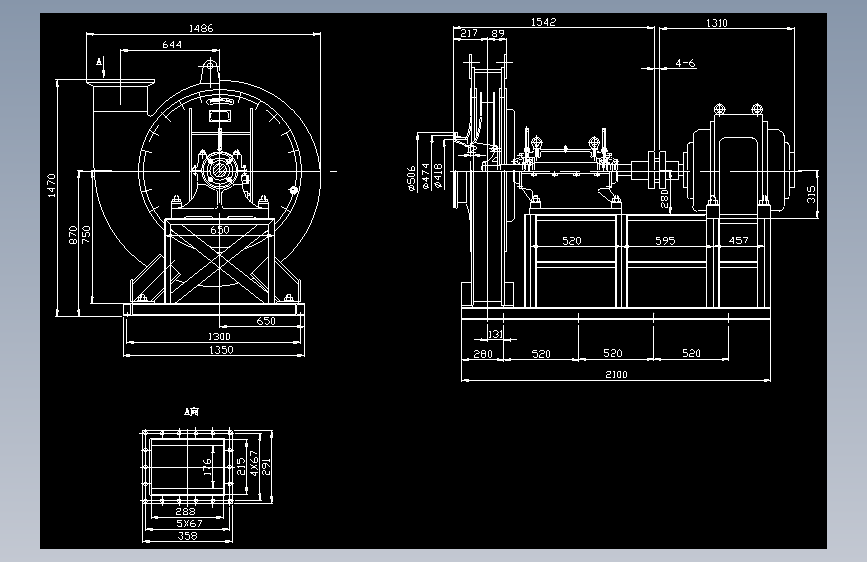Click the 1486 overall width dimension

[x=201, y=28]
